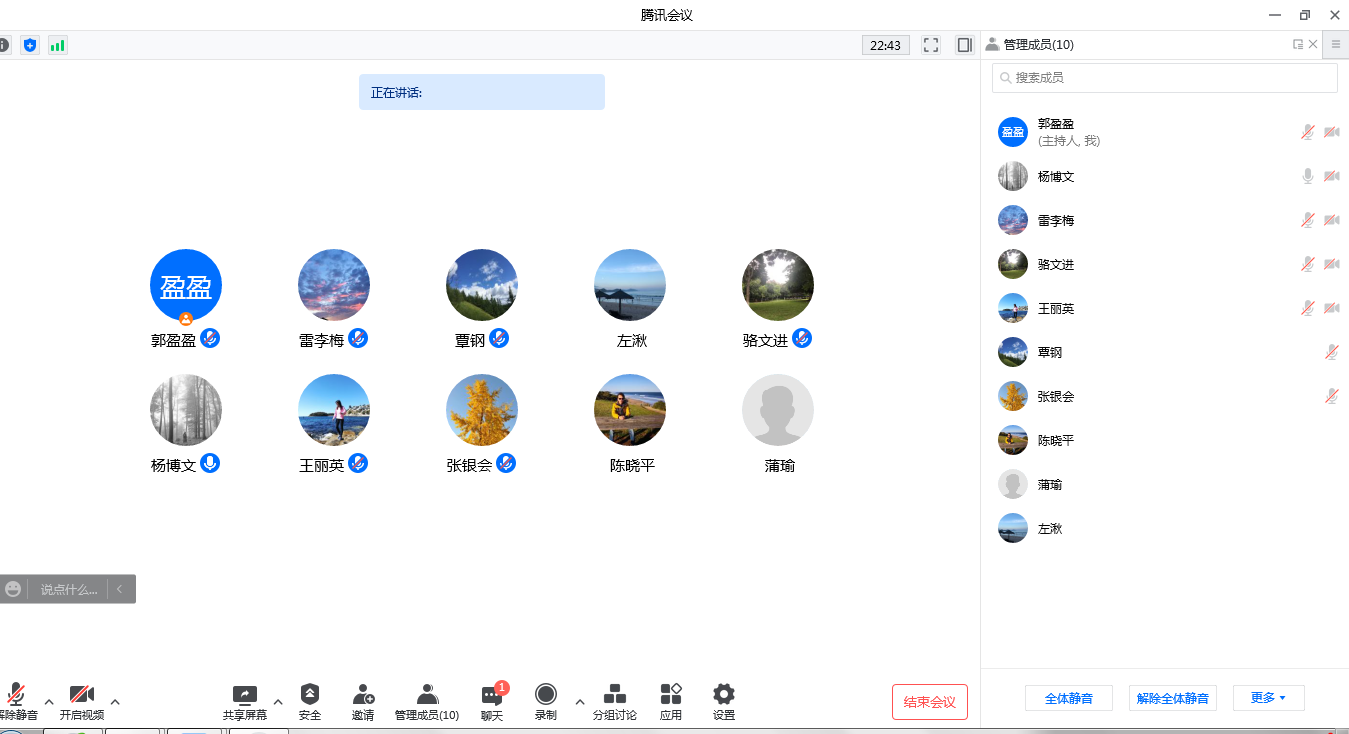The height and width of the screenshot is (734, 1349).
Task: Start recording with the 录制 icon
Action: 545,695
